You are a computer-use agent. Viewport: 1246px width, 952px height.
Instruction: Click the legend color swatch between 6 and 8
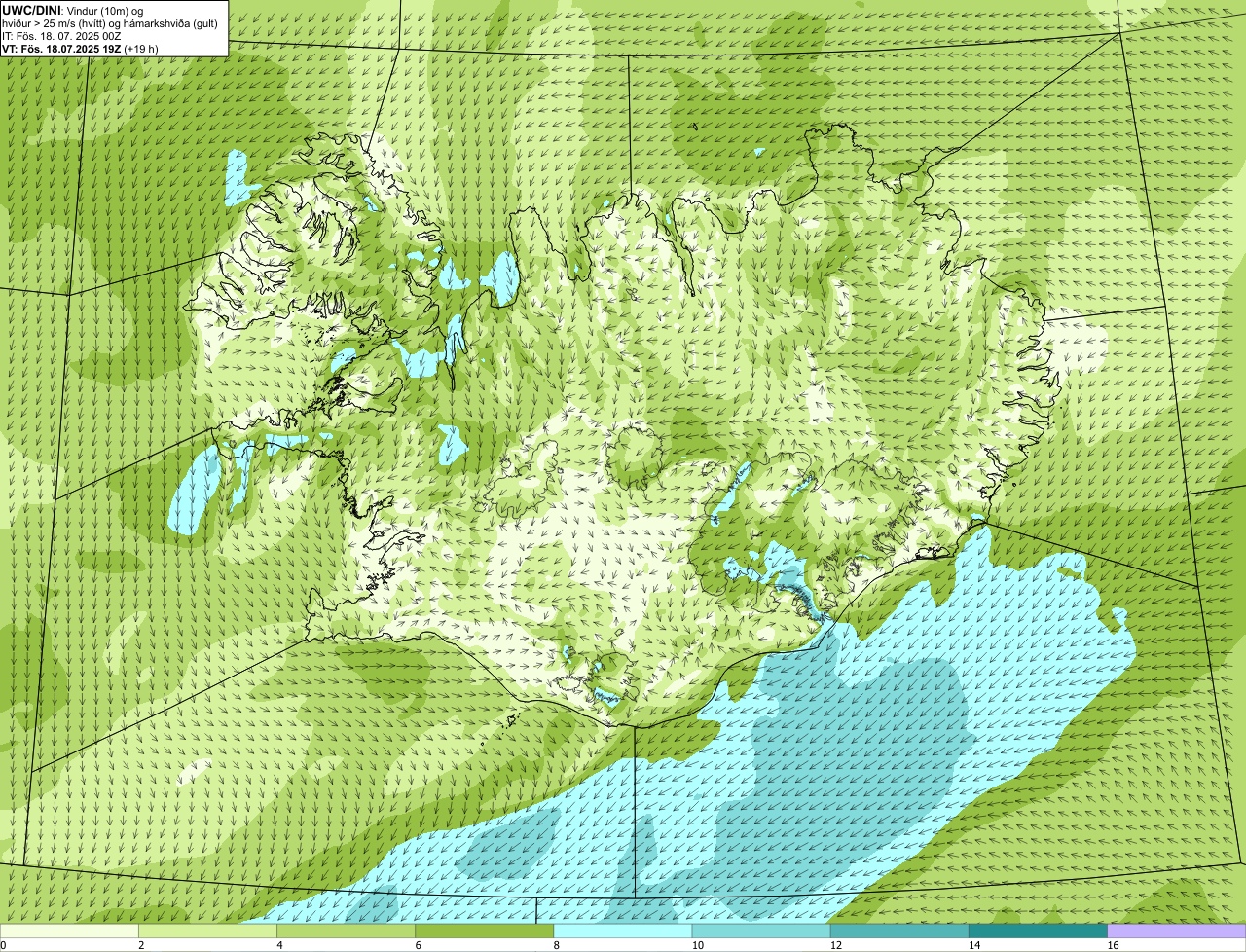[485, 932]
